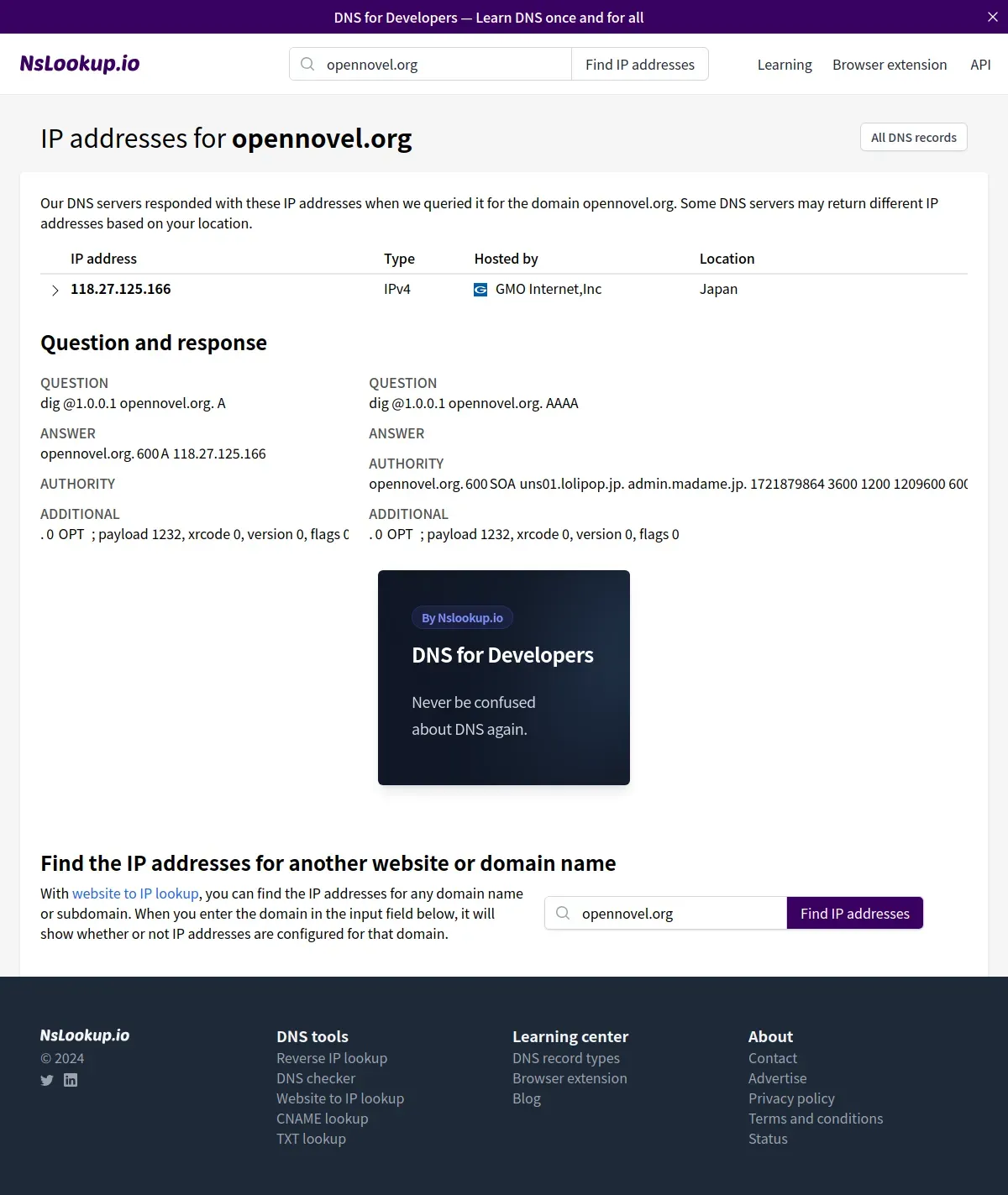Click the SOA authority record line
This screenshot has width=1008, height=1195.
[x=668, y=484]
